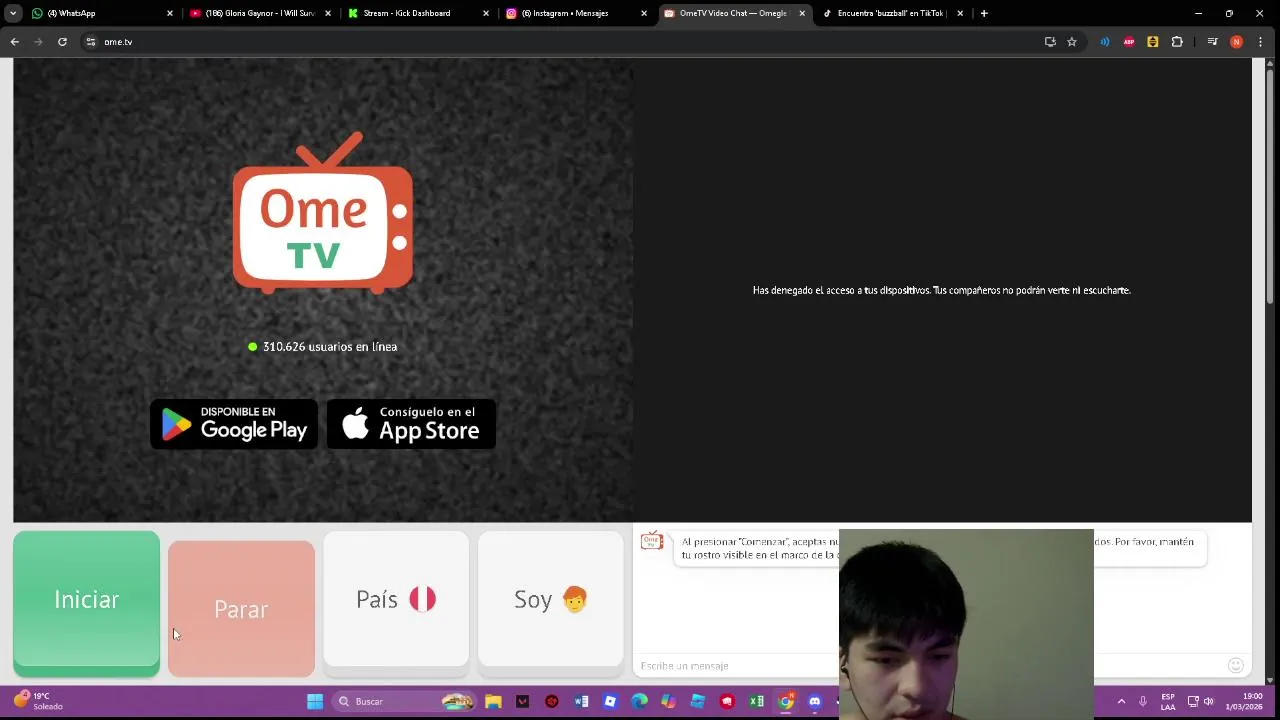Click the install app icon
1280x720 pixels.
coord(1050,42)
